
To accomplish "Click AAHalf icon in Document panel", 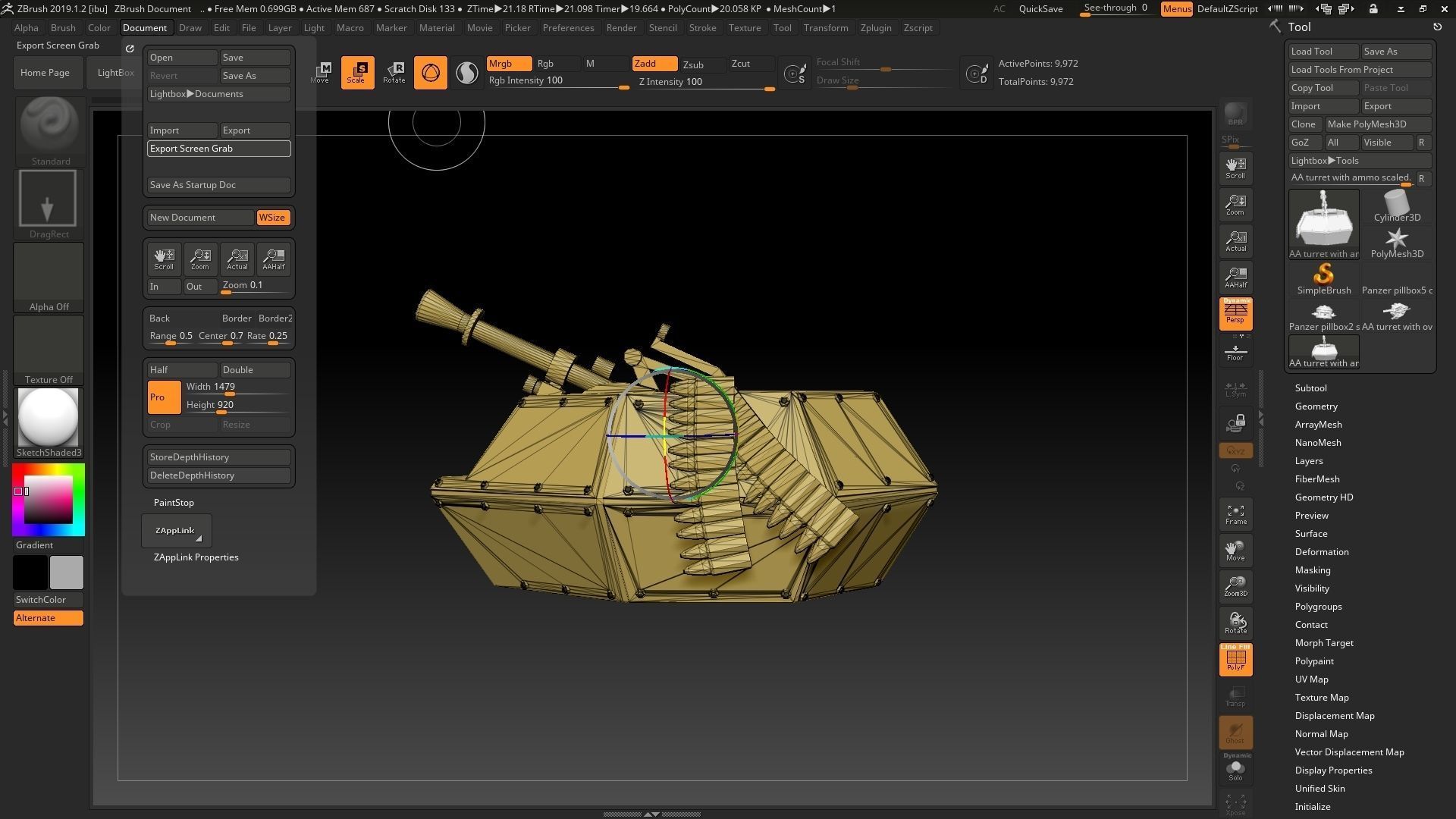I will tap(273, 259).
